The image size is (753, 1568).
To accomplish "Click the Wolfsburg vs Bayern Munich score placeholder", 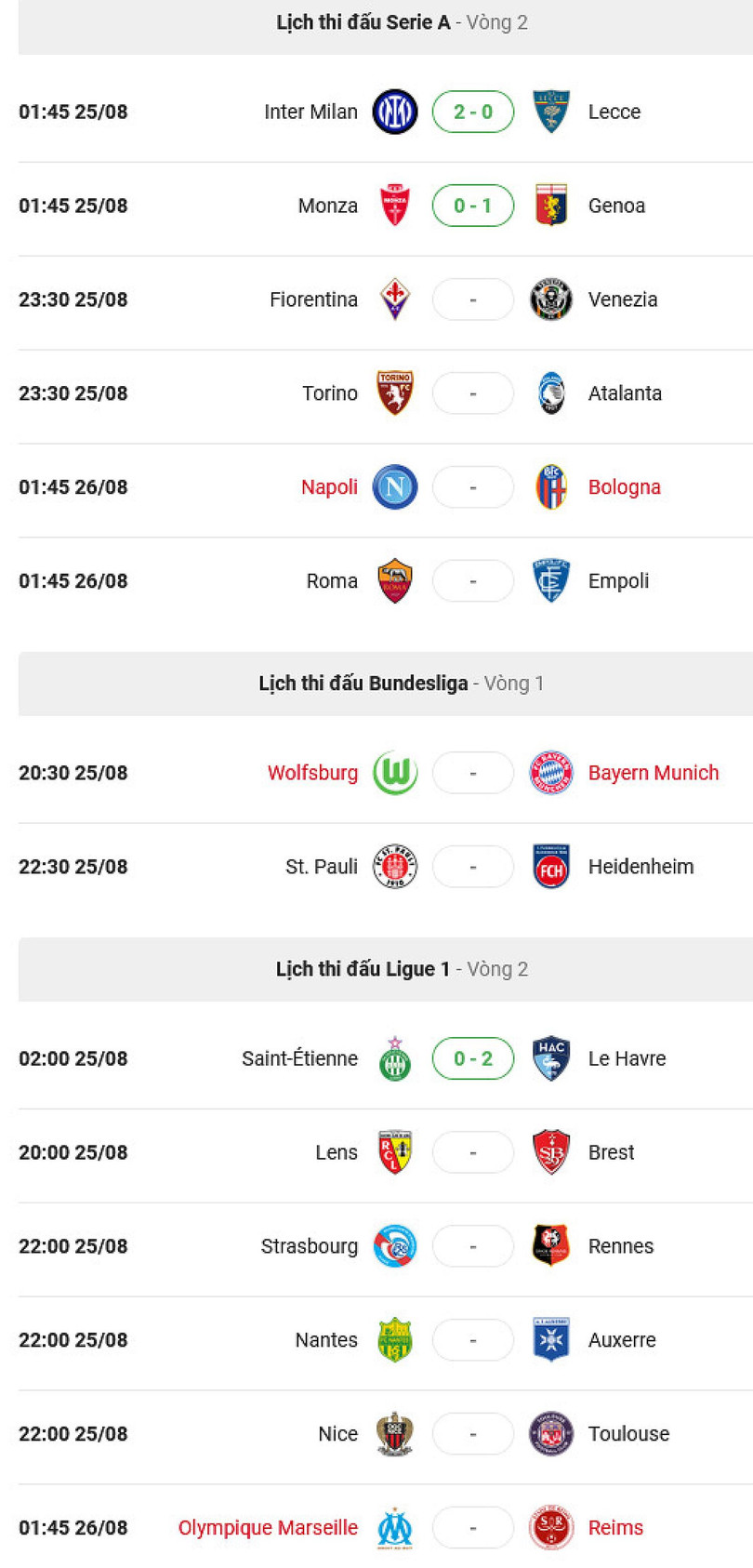I will [x=473, y=773].
